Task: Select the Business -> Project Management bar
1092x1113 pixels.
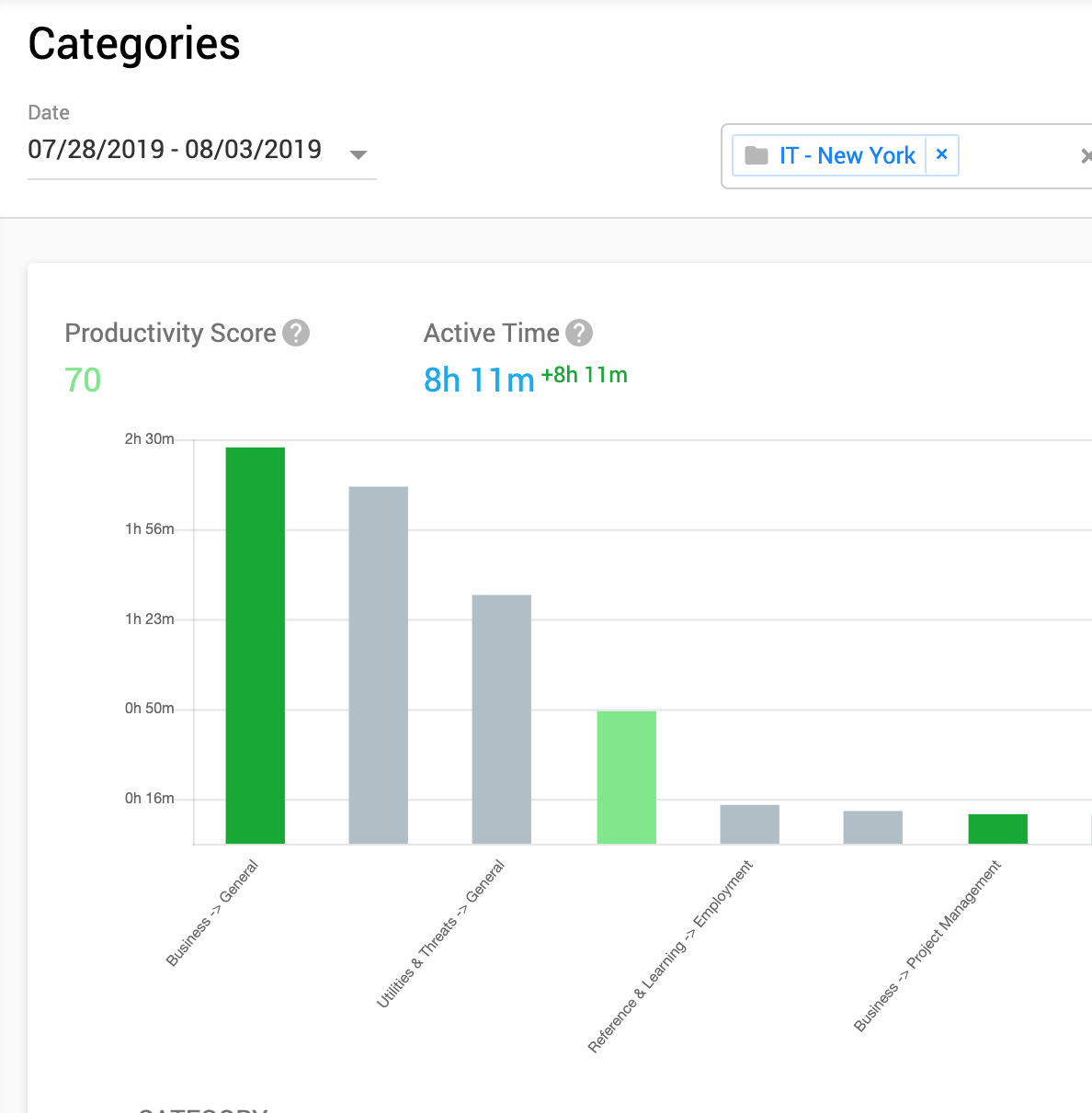Action: click(x=998, y=829)
